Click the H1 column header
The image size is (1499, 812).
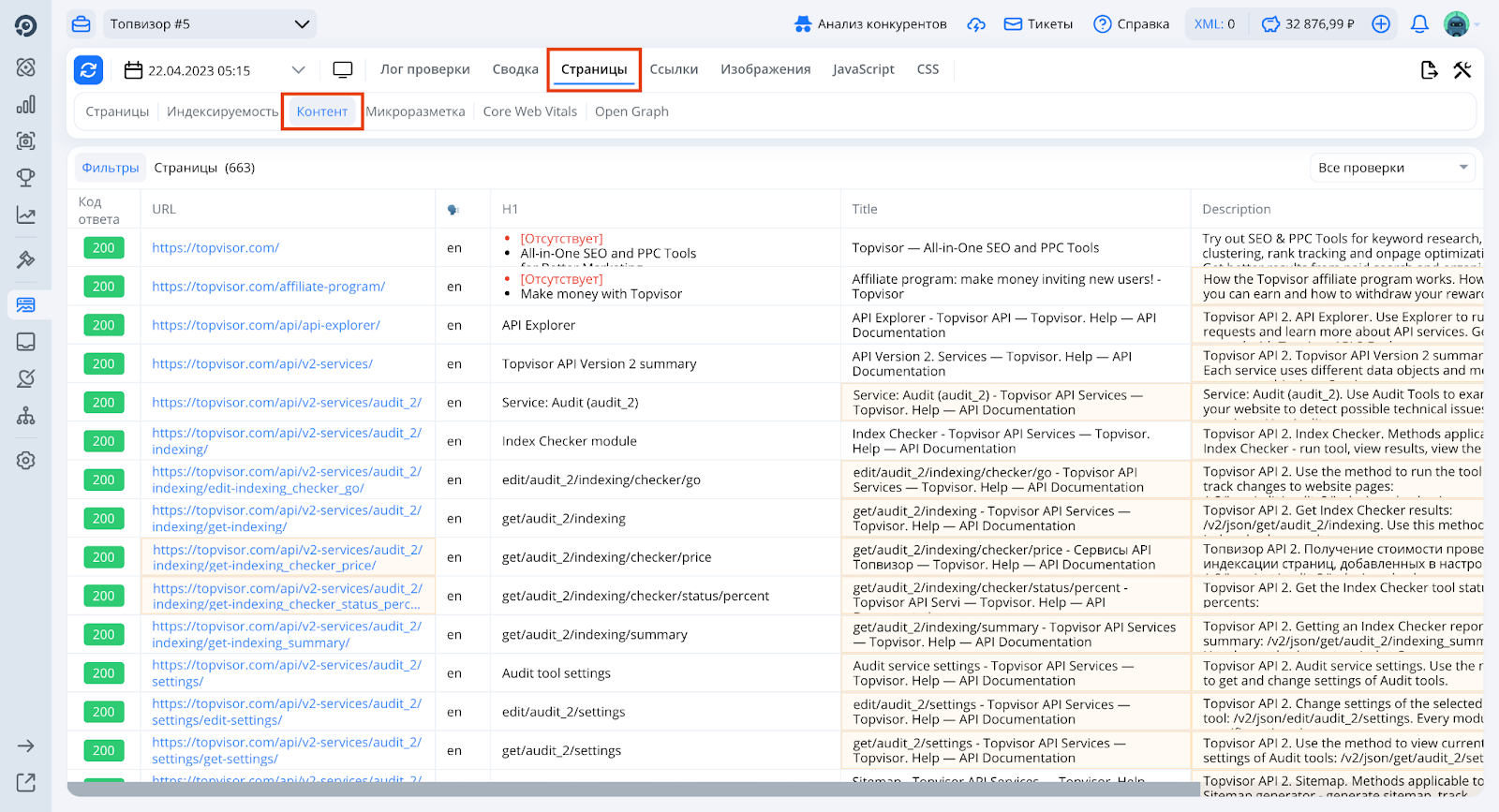(x=510, y=210)
